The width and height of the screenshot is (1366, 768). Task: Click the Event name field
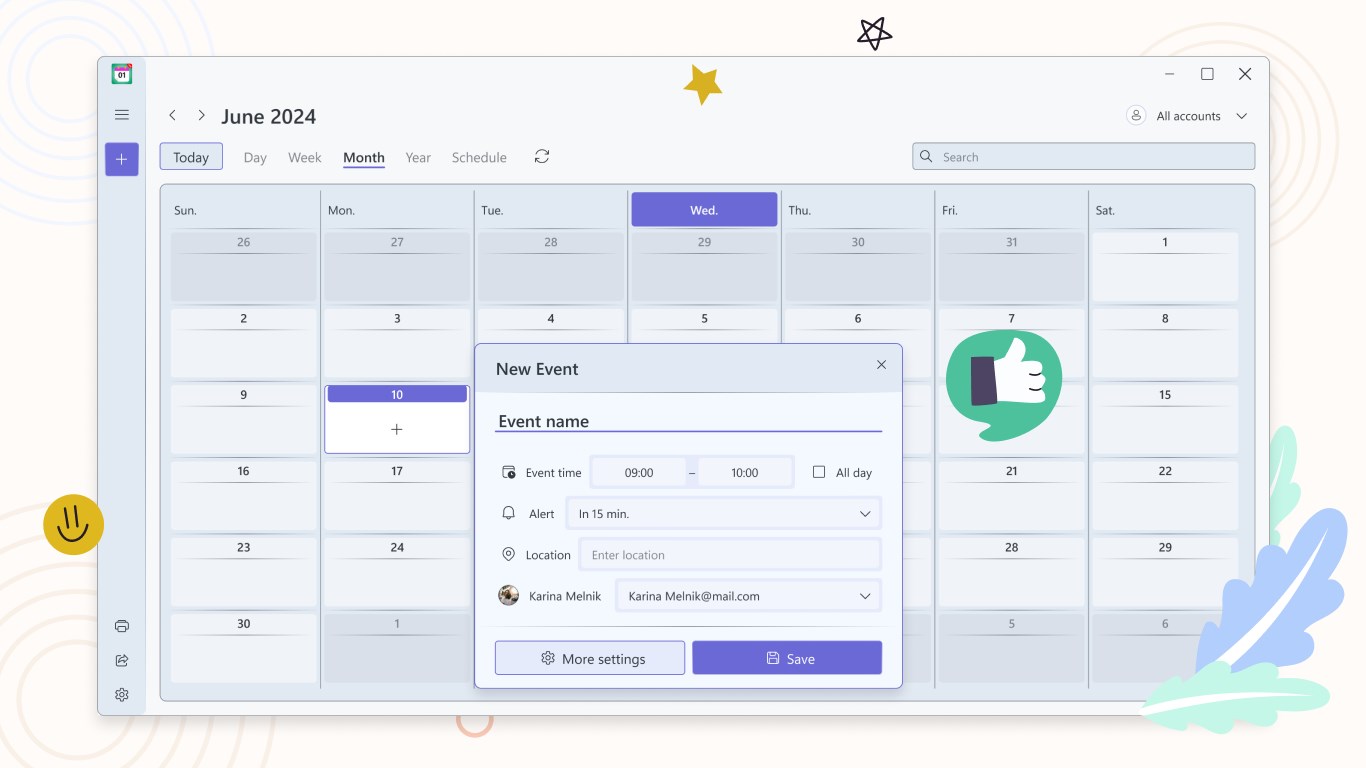click(x=688, y=421)
